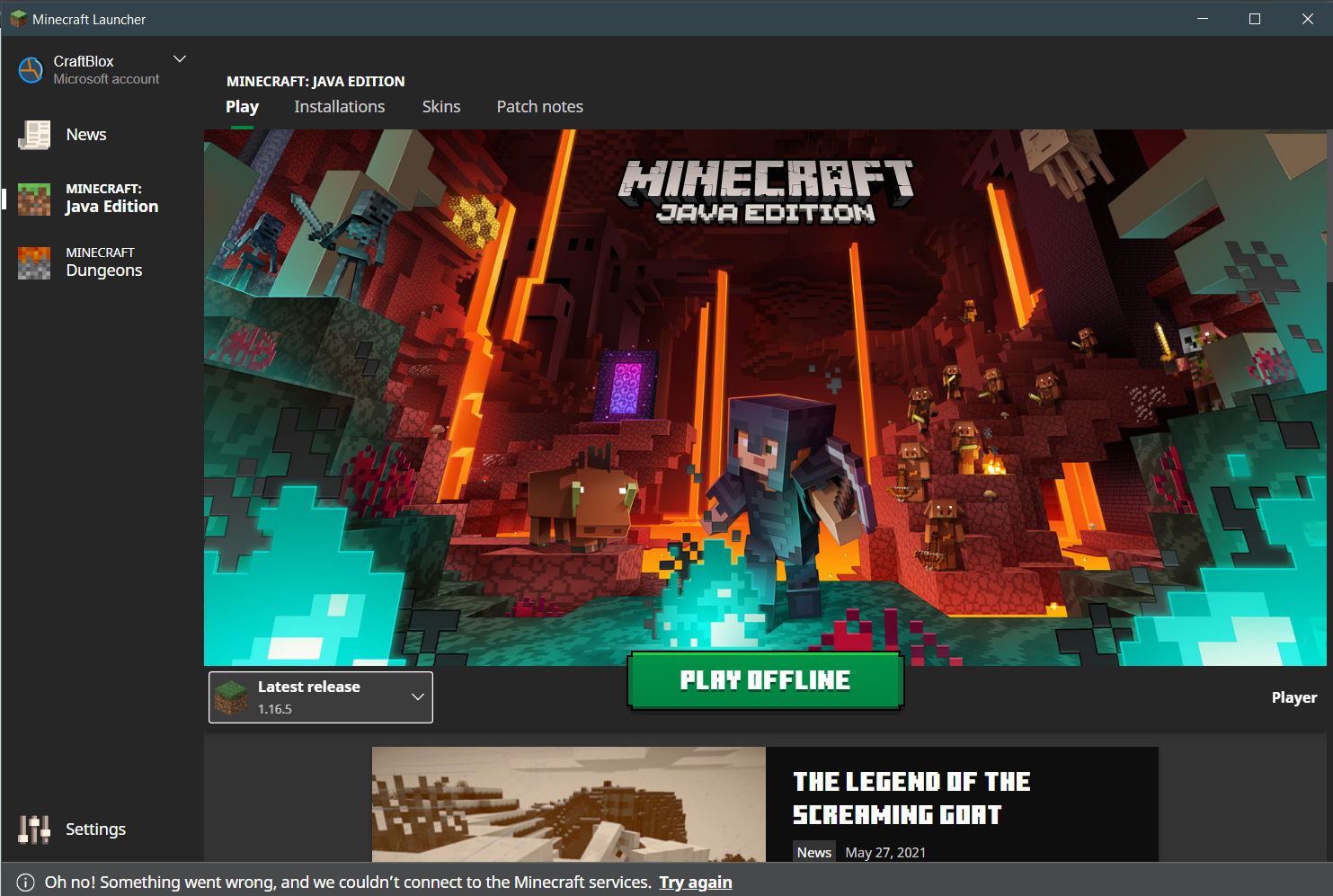Viewport: 1333px width, 896px height.
Task: Click the News tag on the article card
Action: [814, 852]
